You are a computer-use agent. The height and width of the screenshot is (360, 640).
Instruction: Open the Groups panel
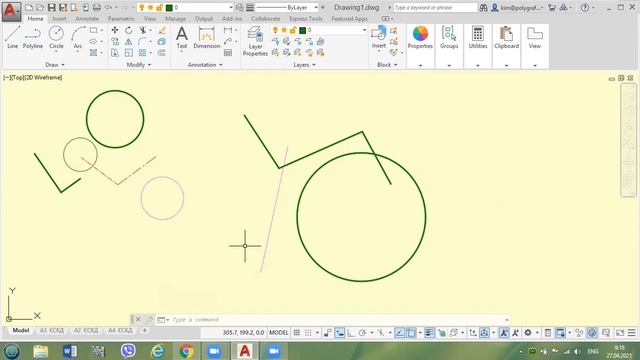[x=449, y=38]
